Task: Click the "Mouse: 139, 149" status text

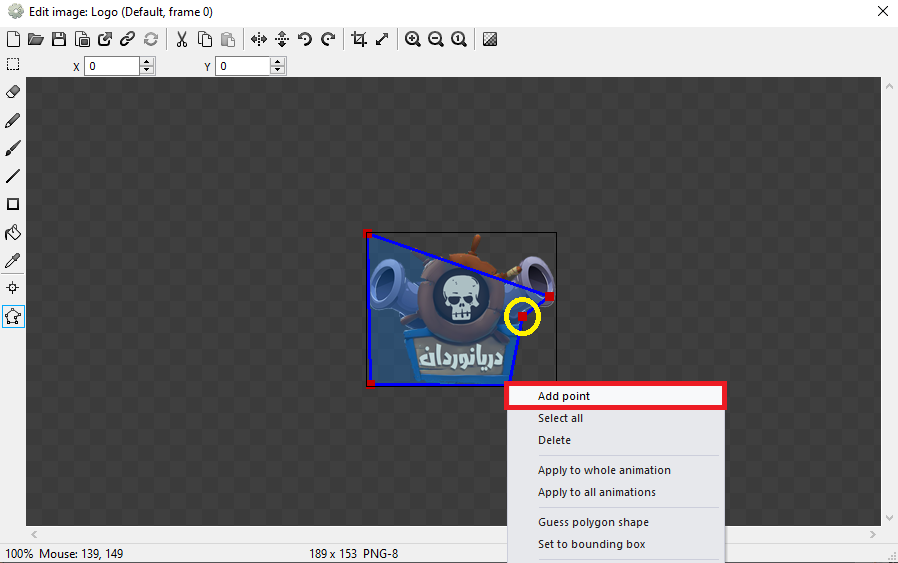Action: (81, 554)
